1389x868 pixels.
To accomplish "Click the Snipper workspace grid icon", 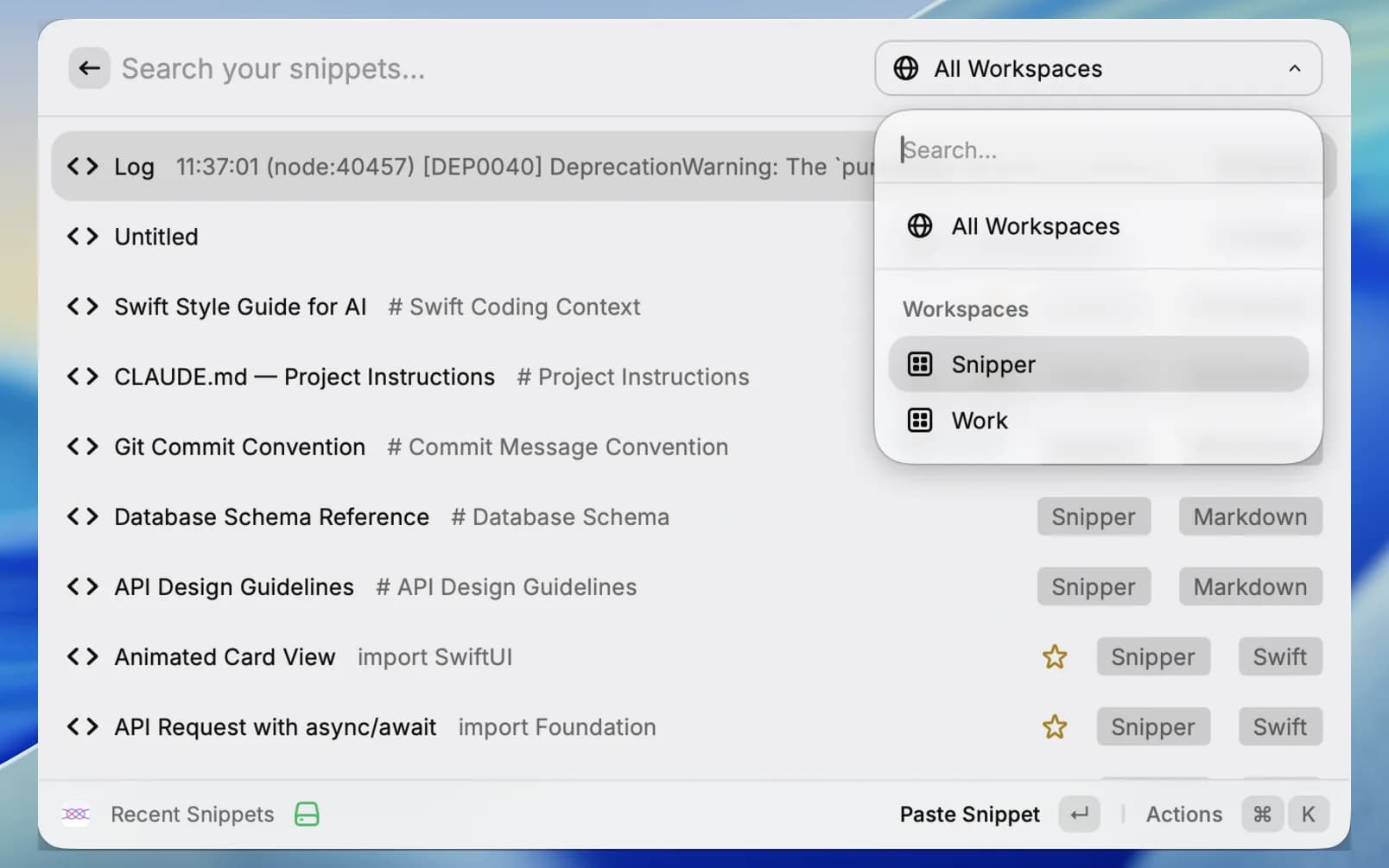I will [920, 364].
